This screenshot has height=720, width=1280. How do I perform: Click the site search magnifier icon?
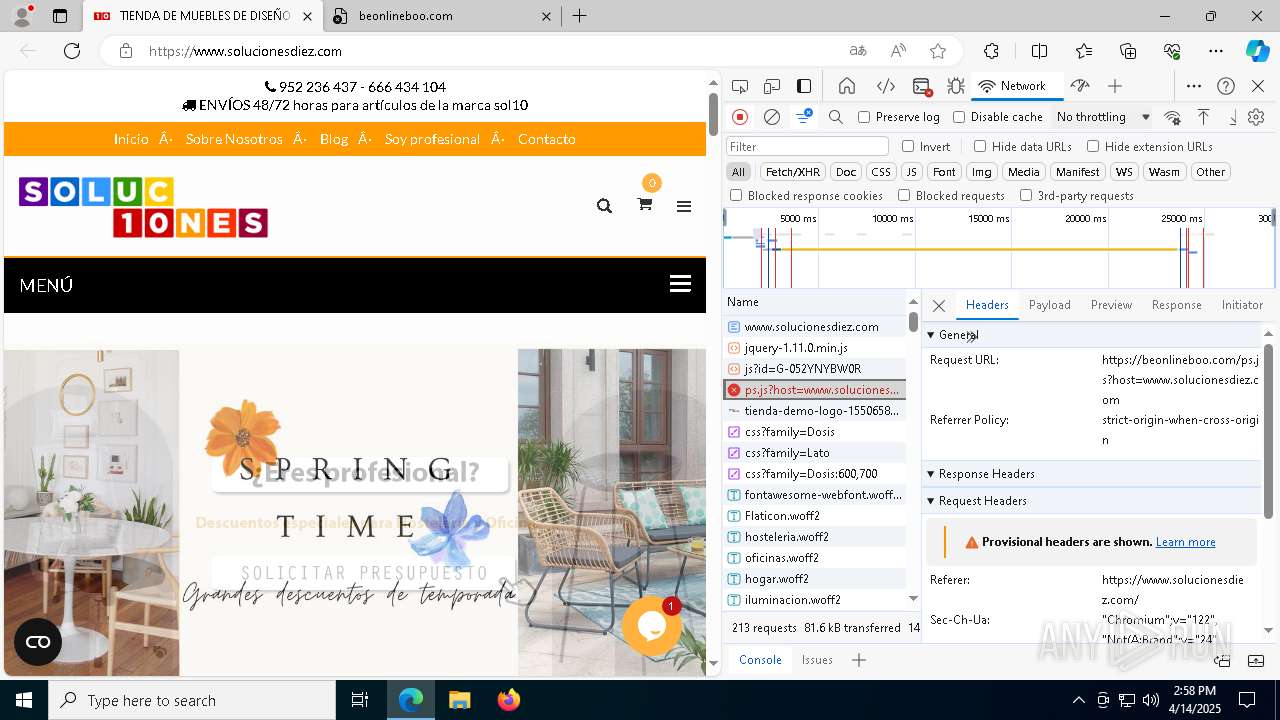click(604, 205)
